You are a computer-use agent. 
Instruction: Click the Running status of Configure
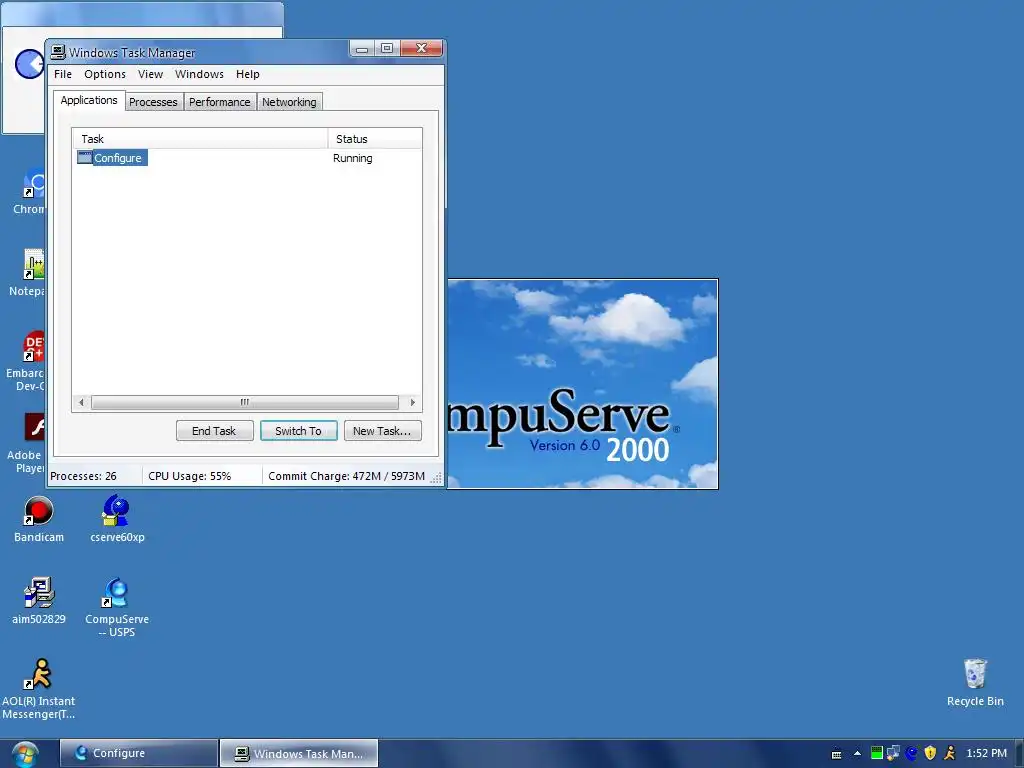click(353, 158)
